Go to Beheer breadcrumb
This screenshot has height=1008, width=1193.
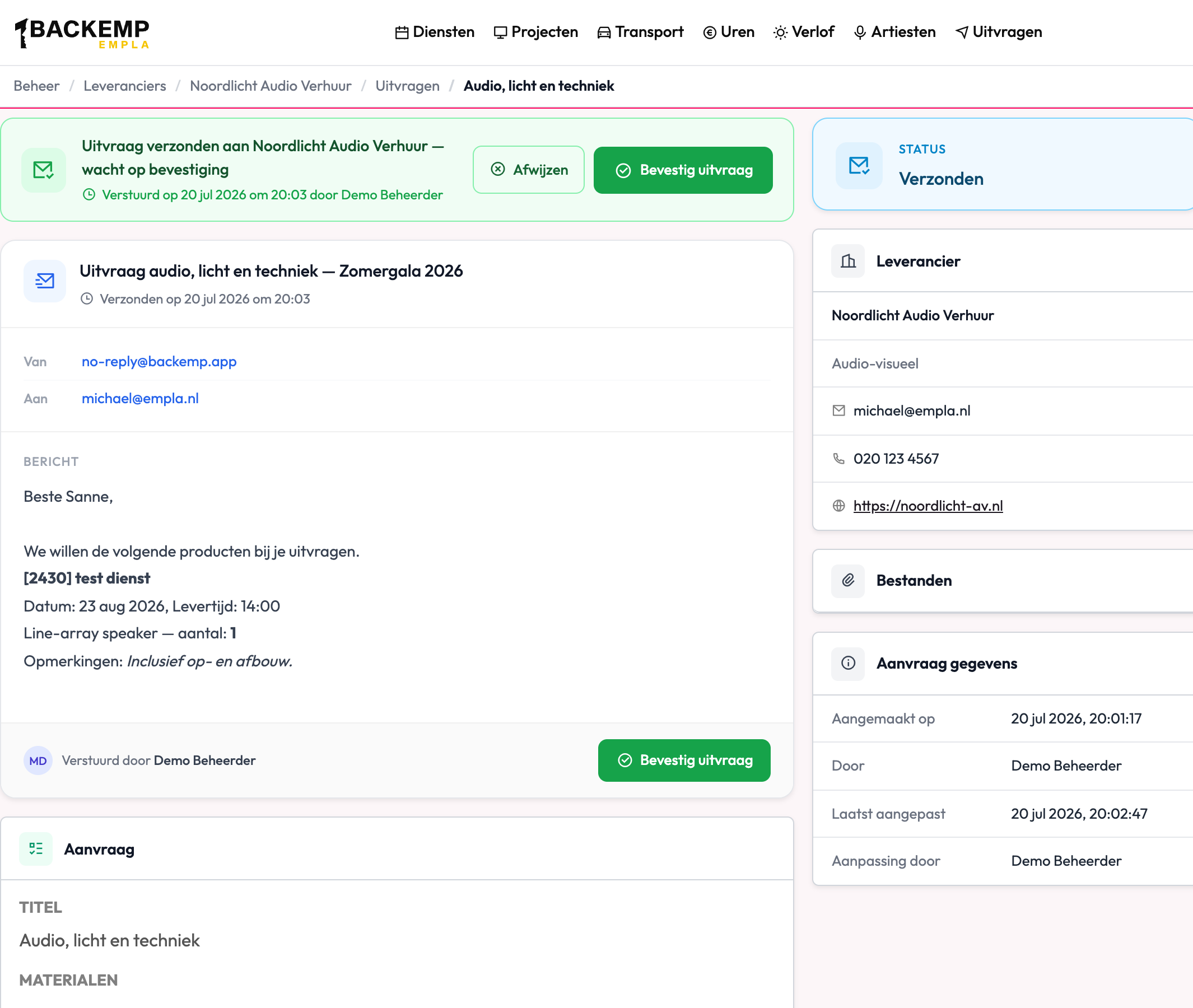(x=36, y=86)
